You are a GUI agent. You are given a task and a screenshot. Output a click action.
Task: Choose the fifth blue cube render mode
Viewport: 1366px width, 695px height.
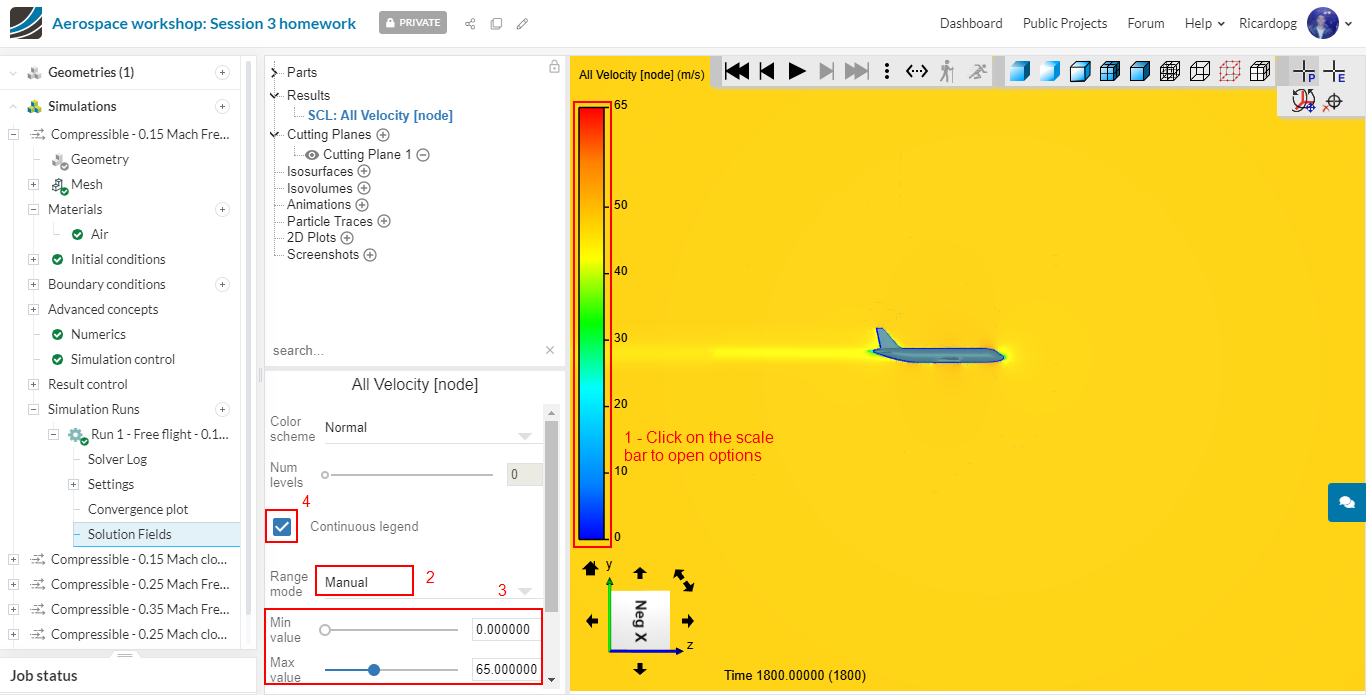click(x=1139, y=71)
